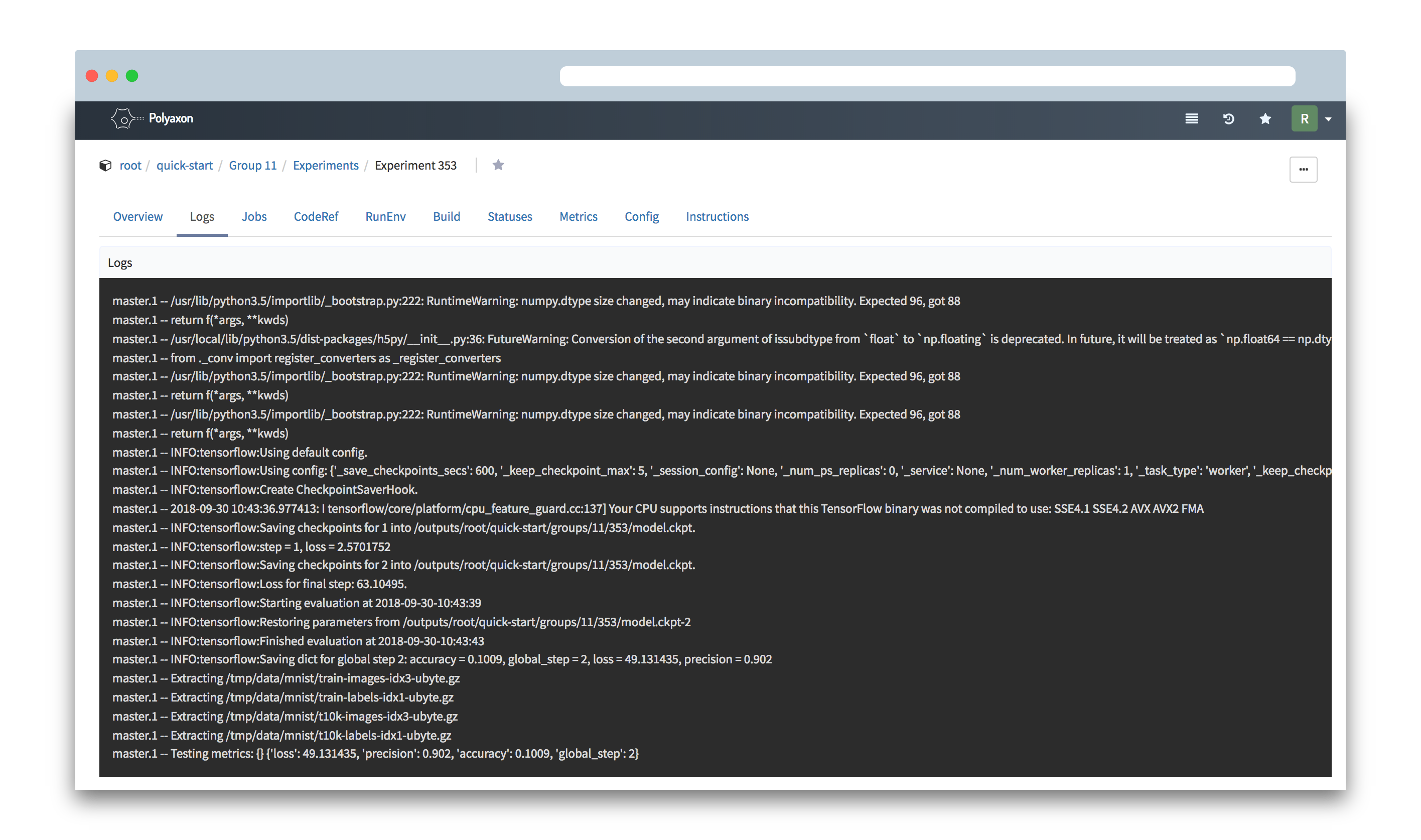Viewport: 1421px width, 840px height.
Task: Select the Instructions tab
Action: (717, 216)
